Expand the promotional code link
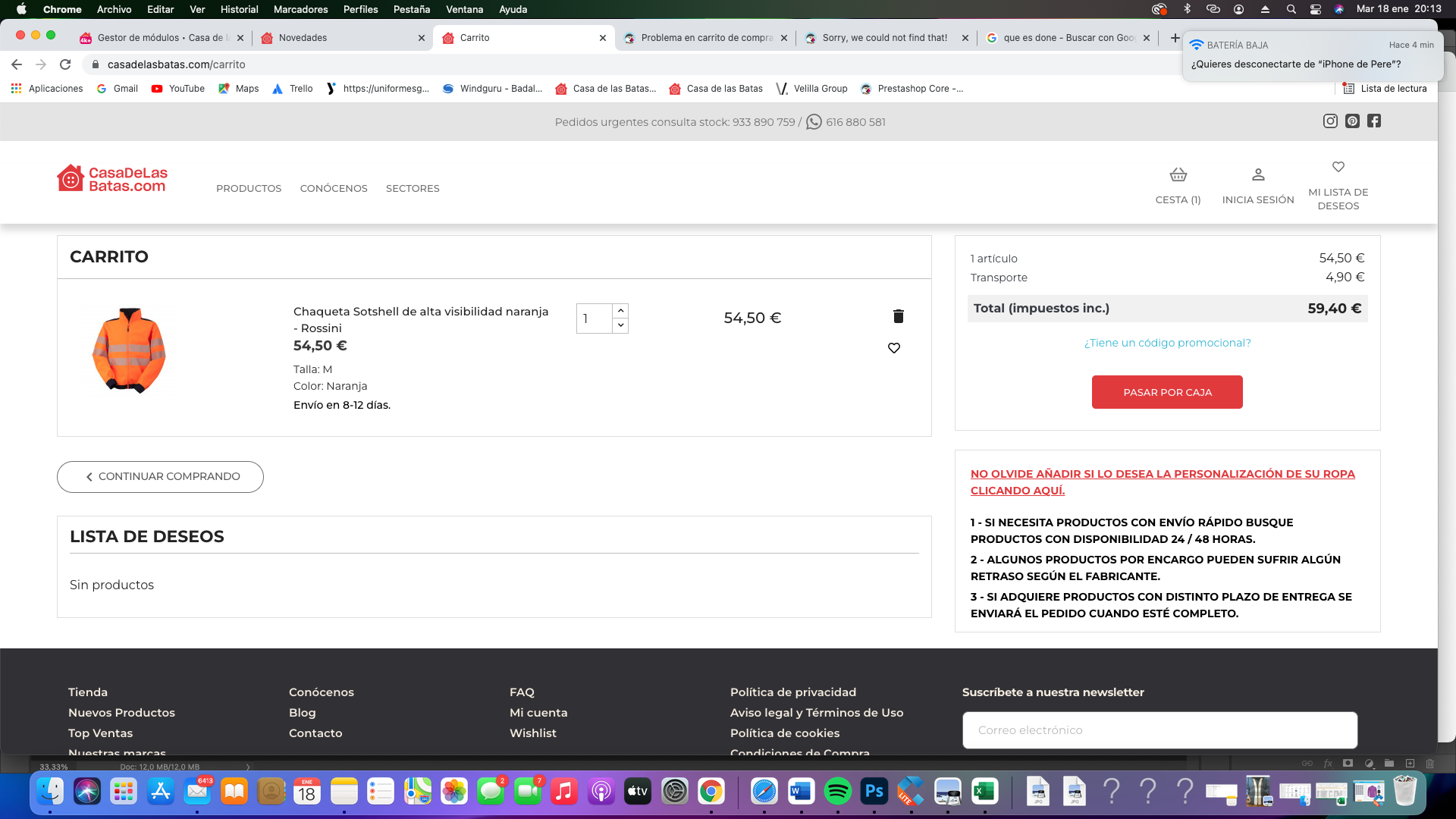The image size is (1456, 819). pos(1167,343)
